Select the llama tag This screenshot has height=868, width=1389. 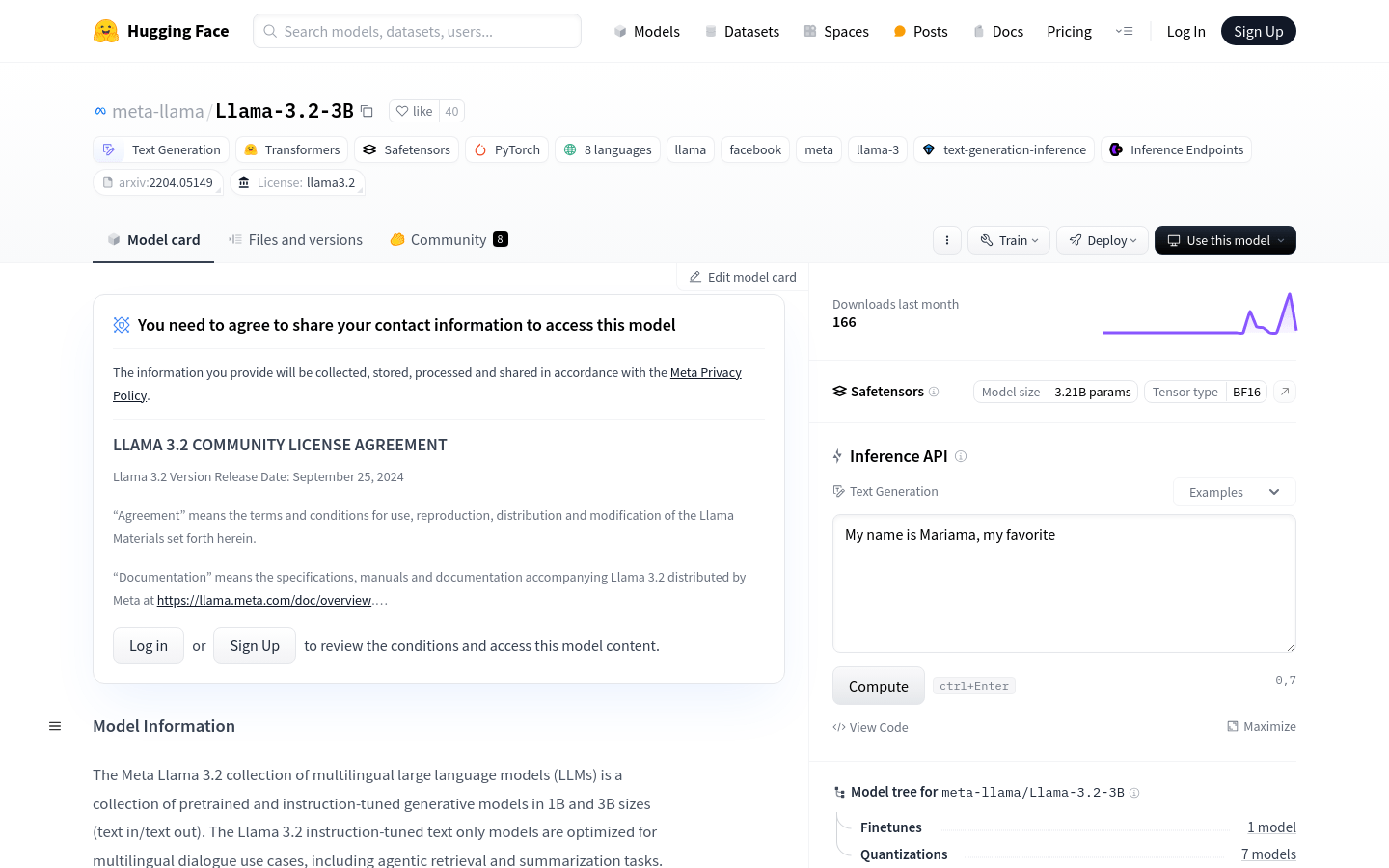click(691, 149)
